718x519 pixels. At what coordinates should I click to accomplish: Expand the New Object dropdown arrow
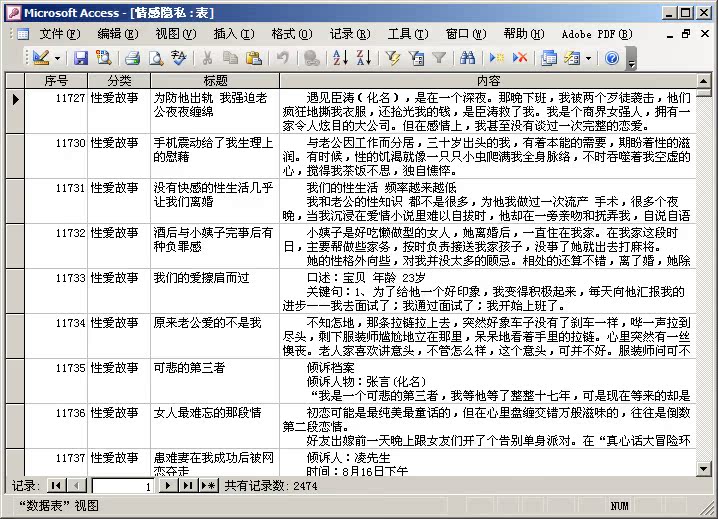588,58
